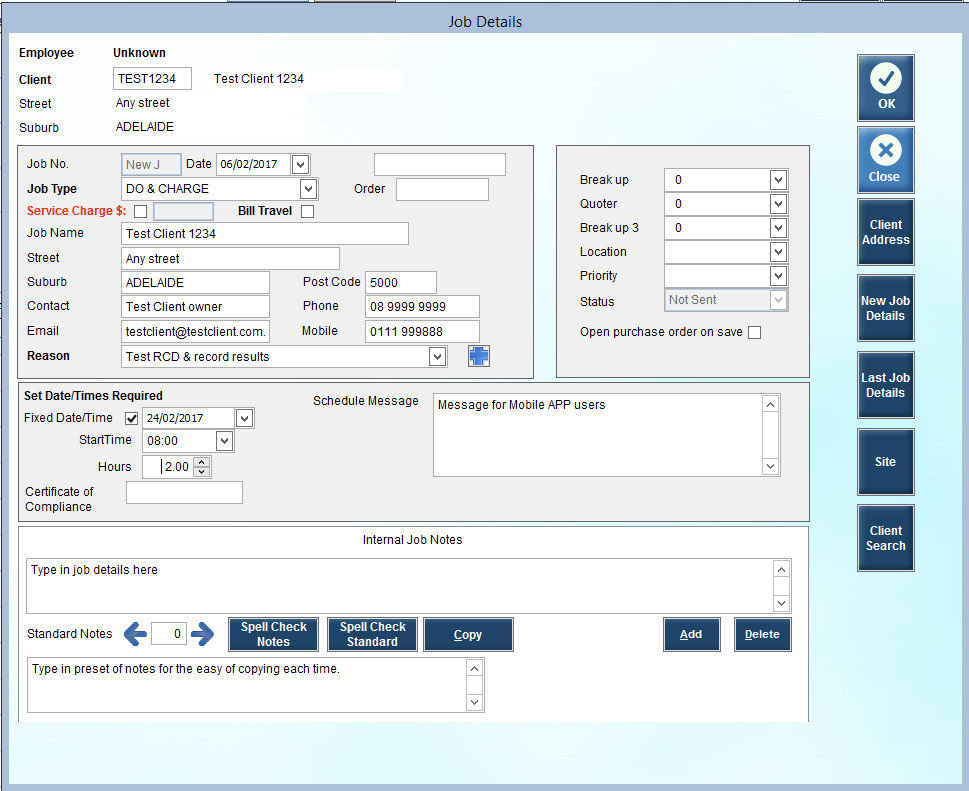Click the Email field

[x=195, y=331]
